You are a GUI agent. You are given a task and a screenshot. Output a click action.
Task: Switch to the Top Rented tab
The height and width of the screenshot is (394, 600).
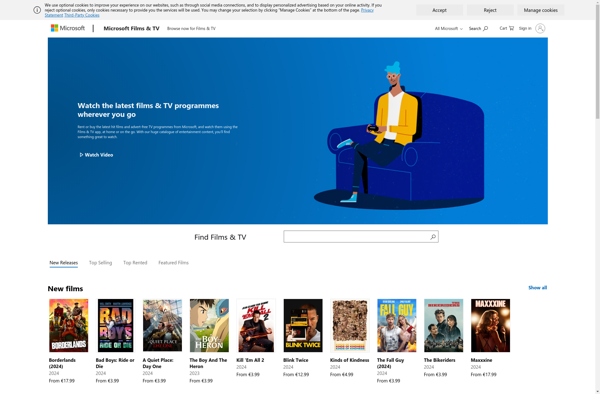135,263
